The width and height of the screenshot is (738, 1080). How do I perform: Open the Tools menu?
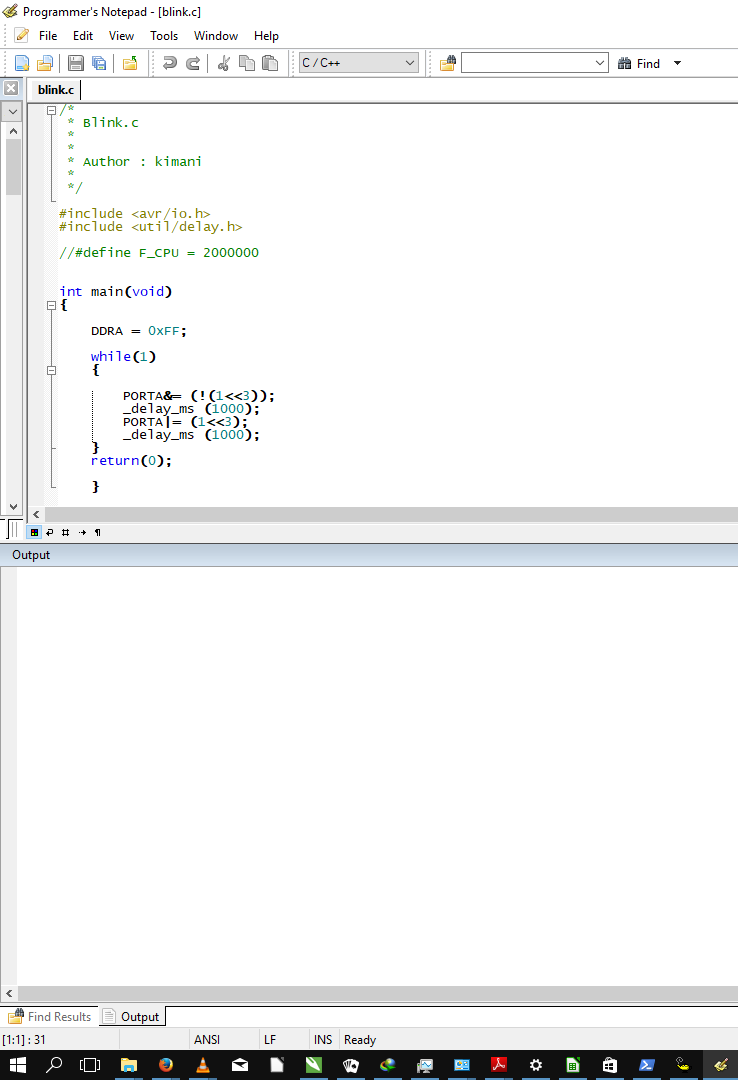click(164, 36)
